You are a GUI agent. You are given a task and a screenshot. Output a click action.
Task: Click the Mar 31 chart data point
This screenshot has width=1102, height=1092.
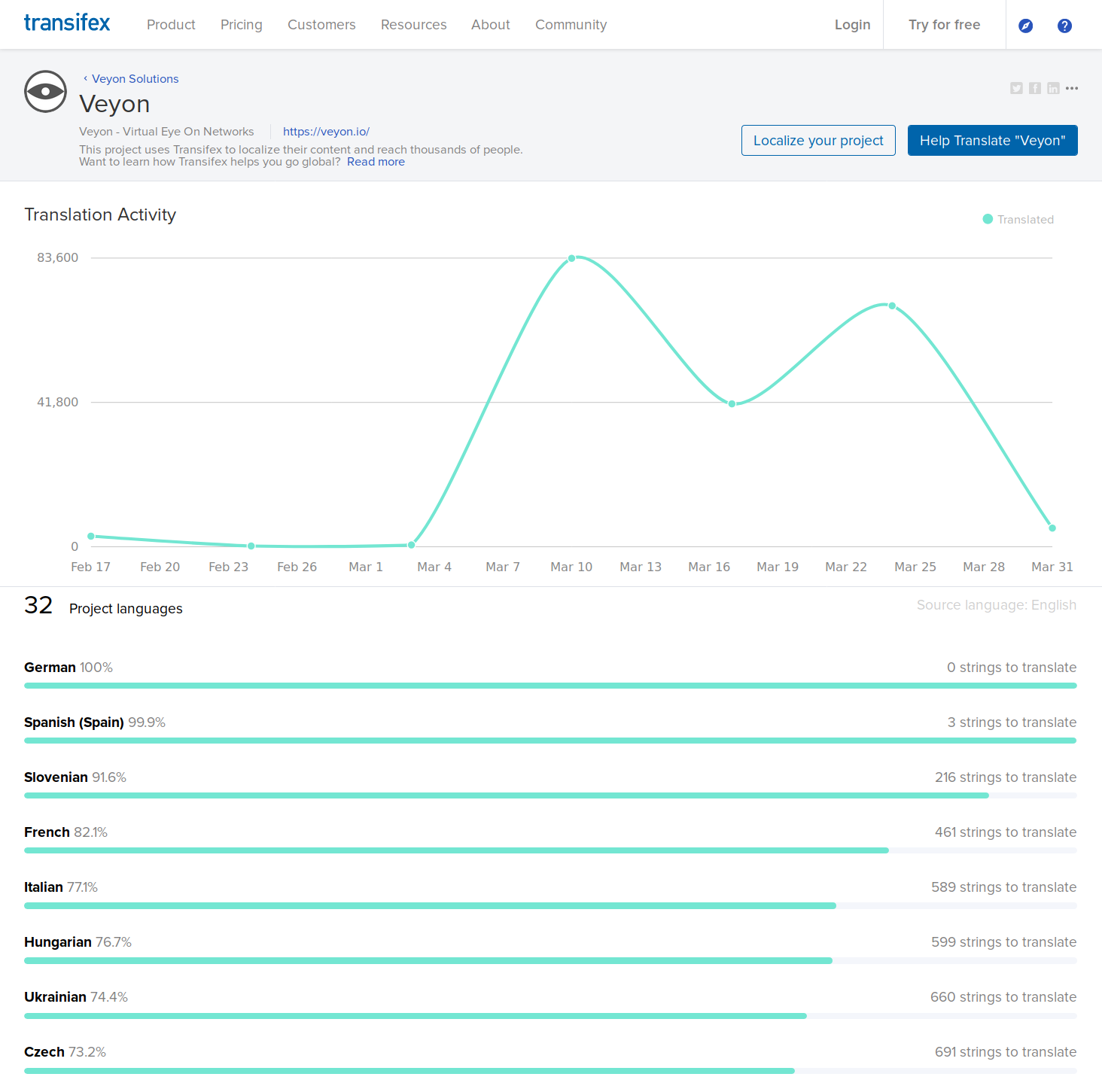(x=1052, y=528)
